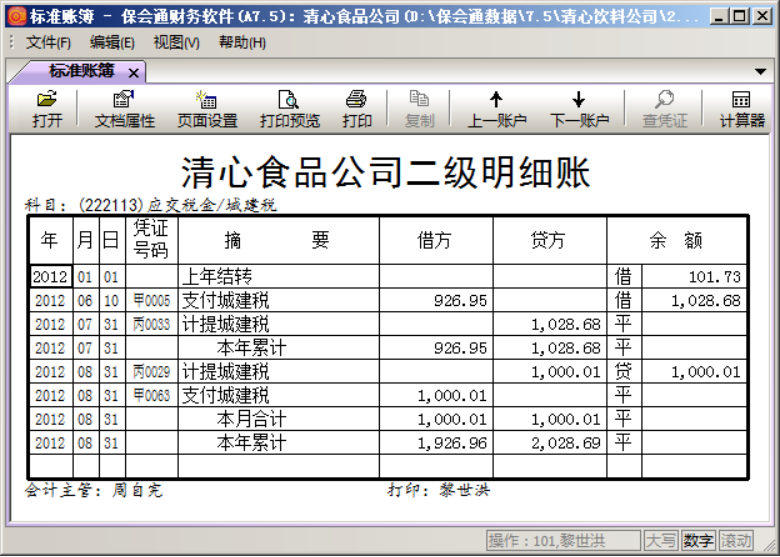This screenshot has height=557, width=780.
Task: Close the 标准账簿 tab
Action: [x=133, y=72]
